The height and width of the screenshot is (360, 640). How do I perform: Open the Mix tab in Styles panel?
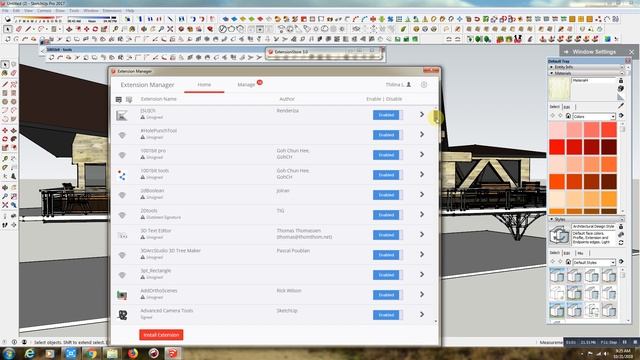(580, 253)
